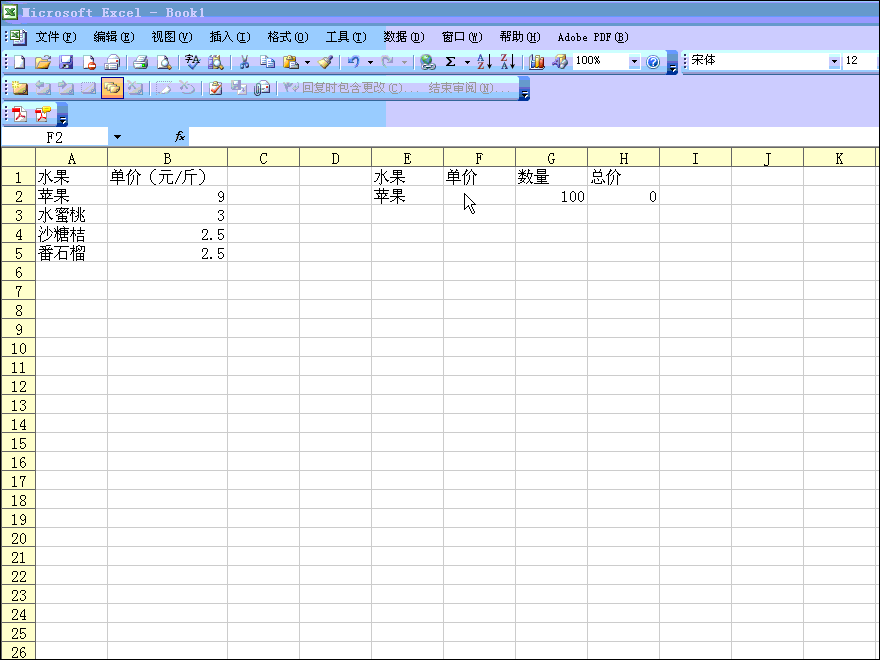This screenshot has height=660, width=880.
Task: Open the 格式 (Format) menu
Action: click(287, 37)
